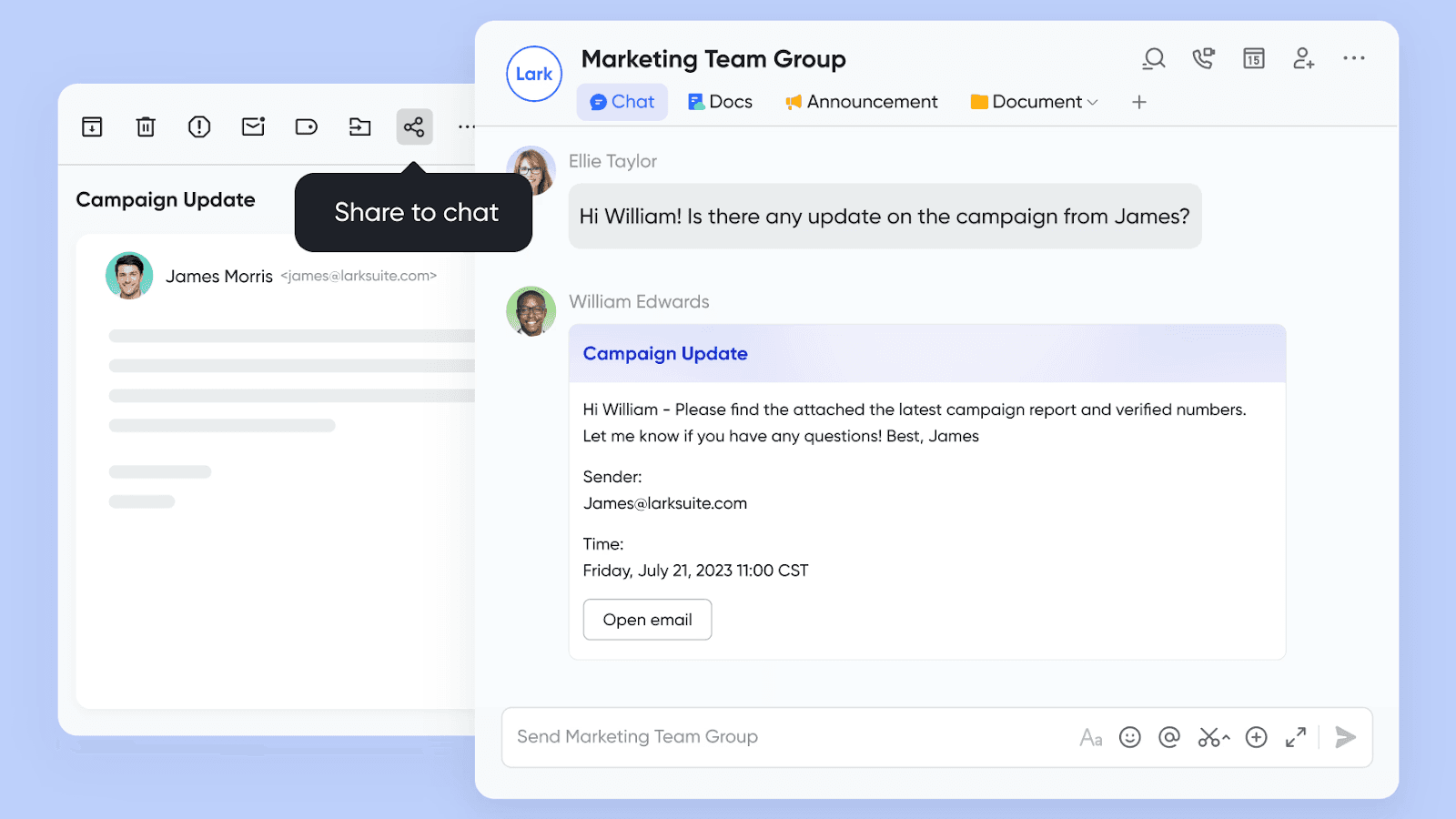Open the Campaign Update card title link

tap(665, 354)
